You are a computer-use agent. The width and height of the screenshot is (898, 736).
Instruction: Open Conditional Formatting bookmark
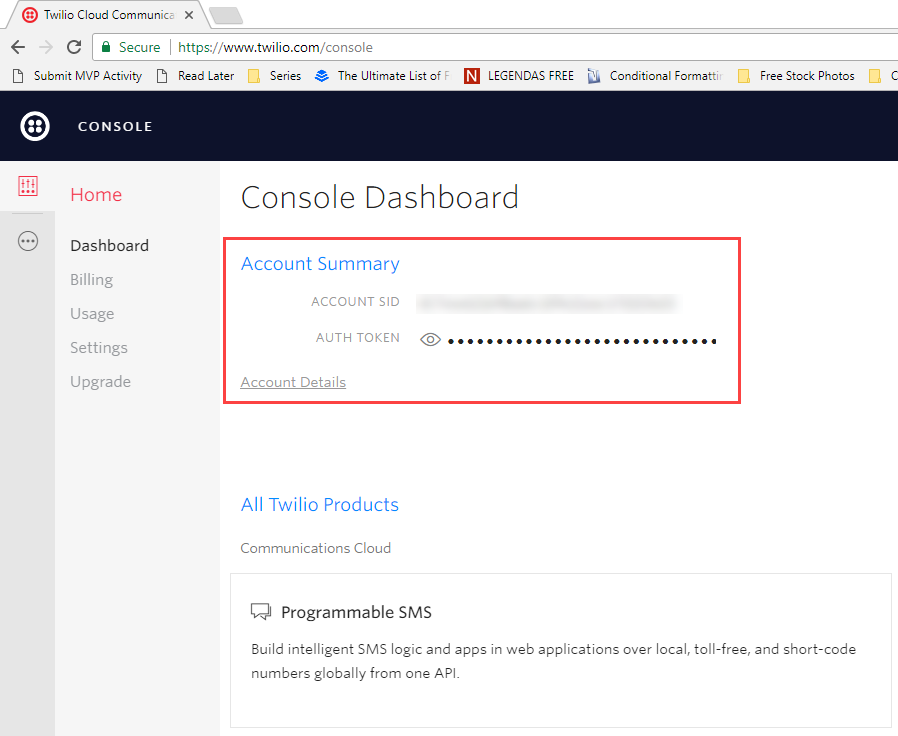click(x=655, y=76)
